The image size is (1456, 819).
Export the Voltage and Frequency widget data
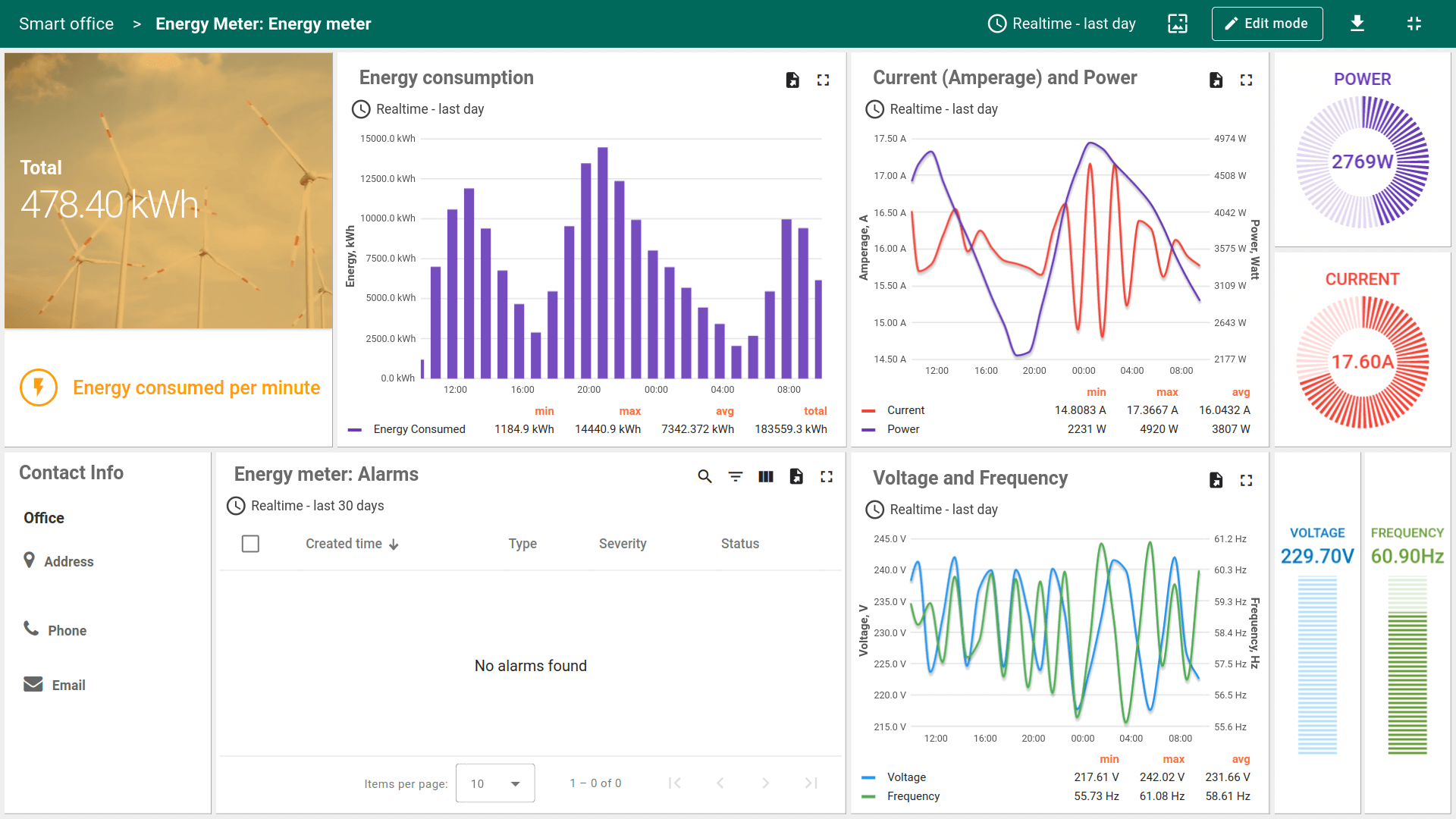click(1216, 480)
